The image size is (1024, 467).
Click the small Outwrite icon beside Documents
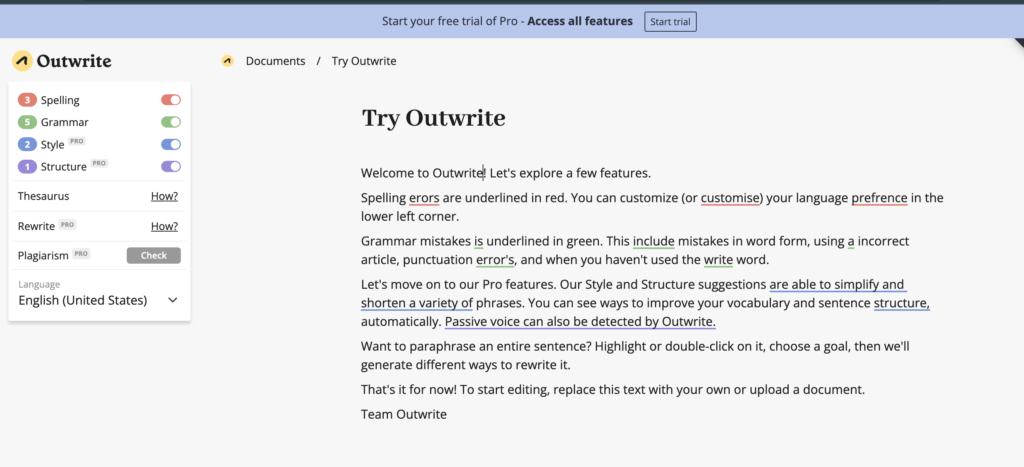pyautogui.click(x=227, y=61)
